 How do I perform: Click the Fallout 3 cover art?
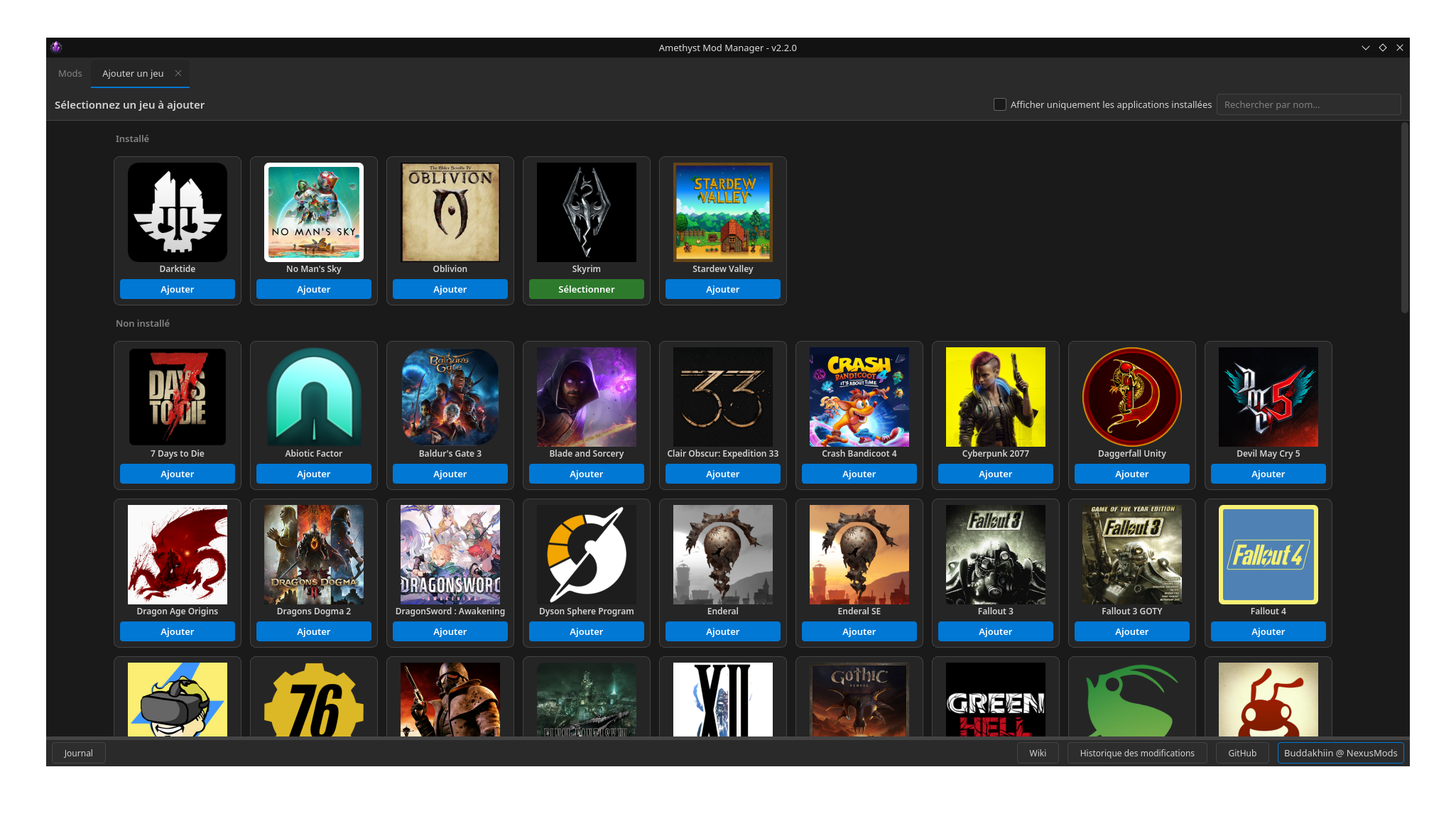pyautogui.click(x=996, y=555)
